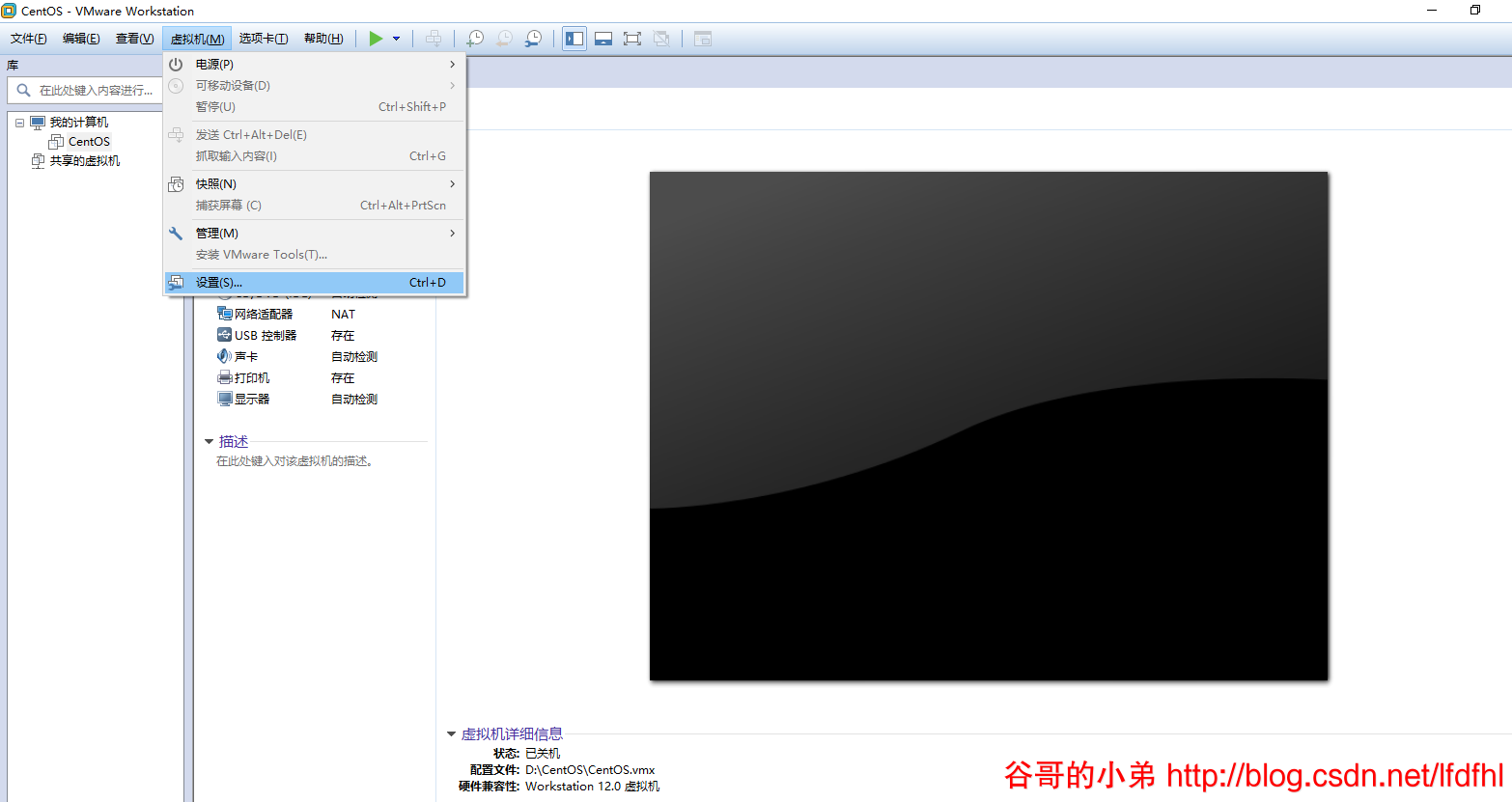Open the play button dropdown arrow
The height and width of the screenshot is (802, 1512).
coord(396,39)
